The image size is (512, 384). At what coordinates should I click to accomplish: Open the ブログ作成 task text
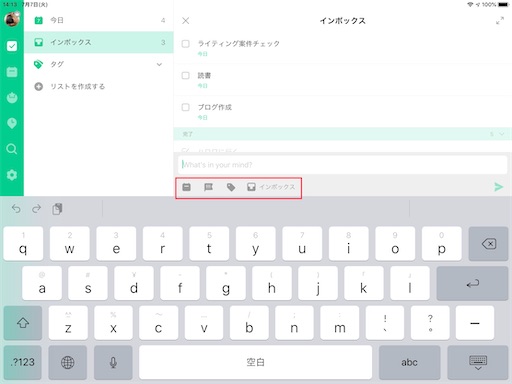tap(215, 107)
